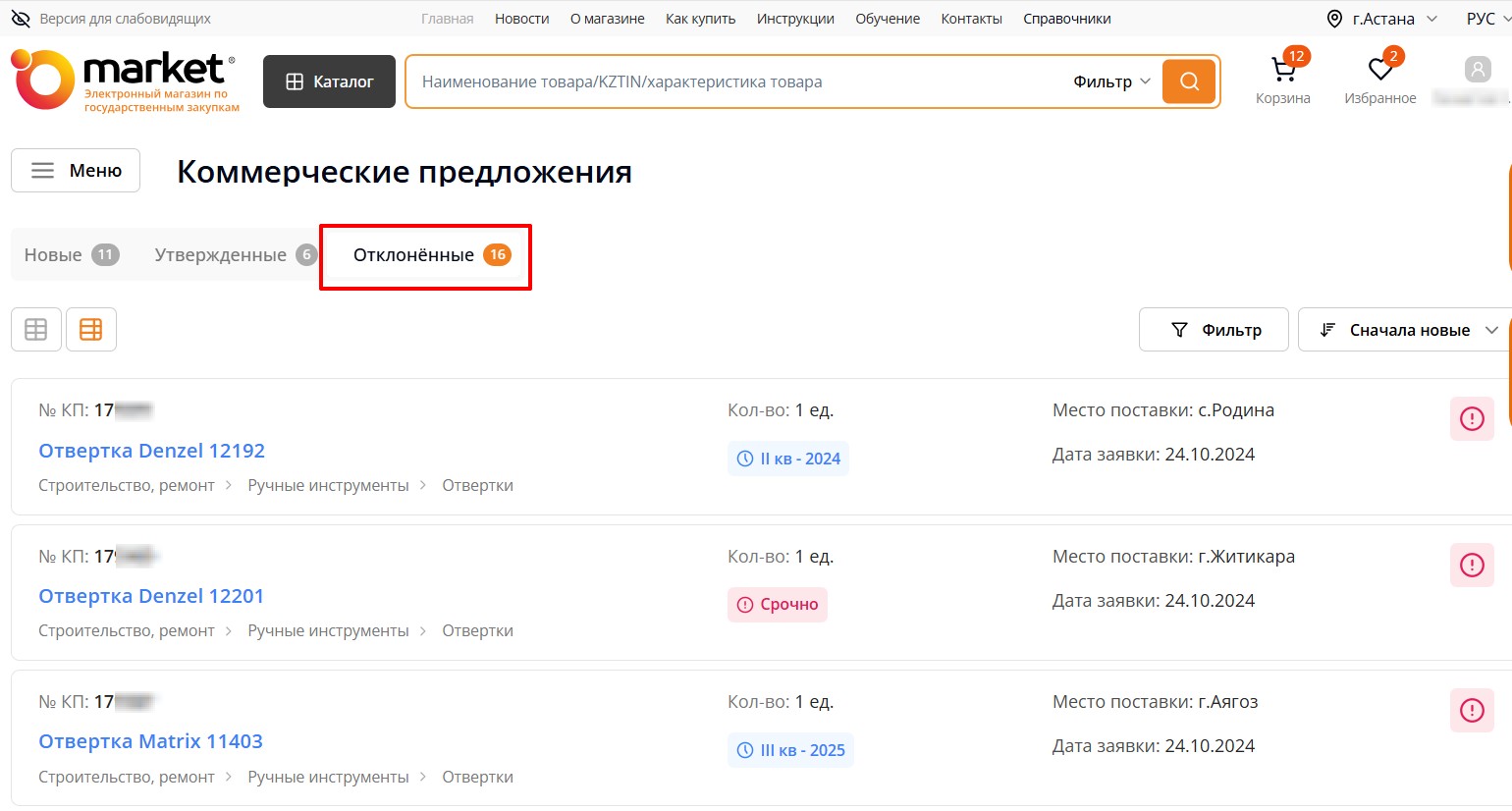Viewport: 1512px width, 811px height.
Task: Open the Меню hamburger button
Action: pos(76,171)
